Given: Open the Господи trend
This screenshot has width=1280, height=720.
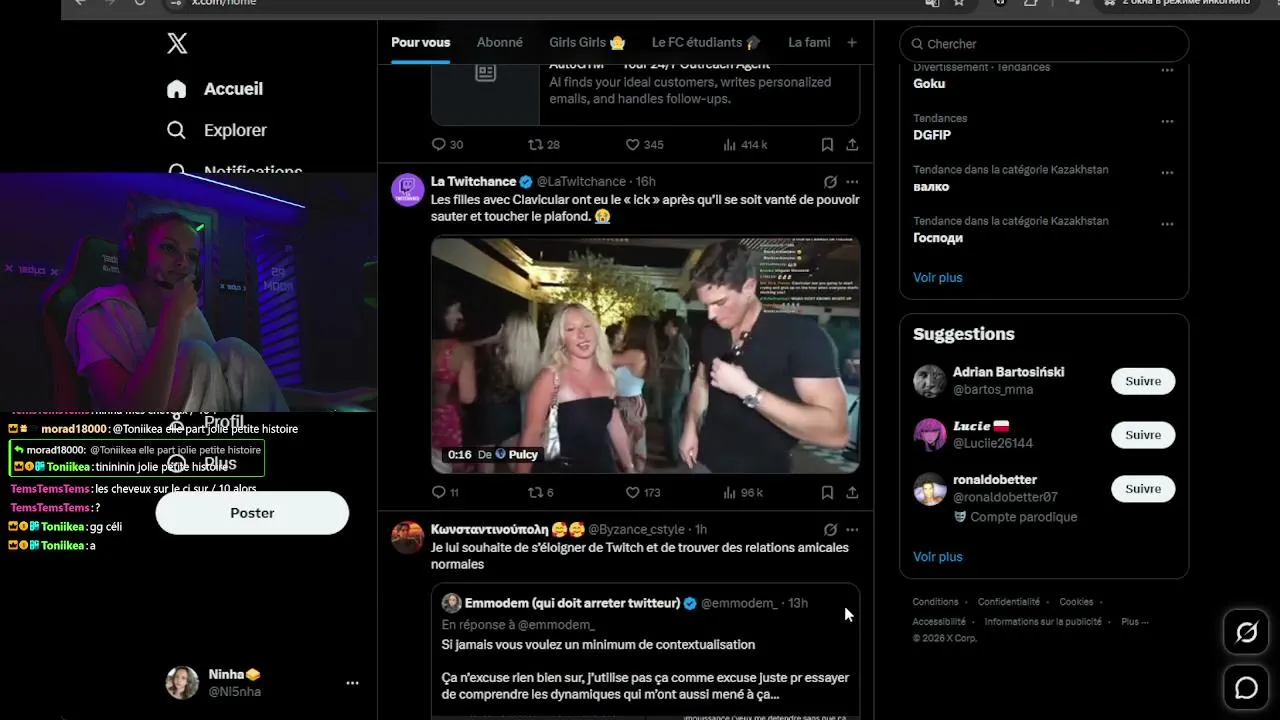Looking at the screenshot, I should pos(938,238).
